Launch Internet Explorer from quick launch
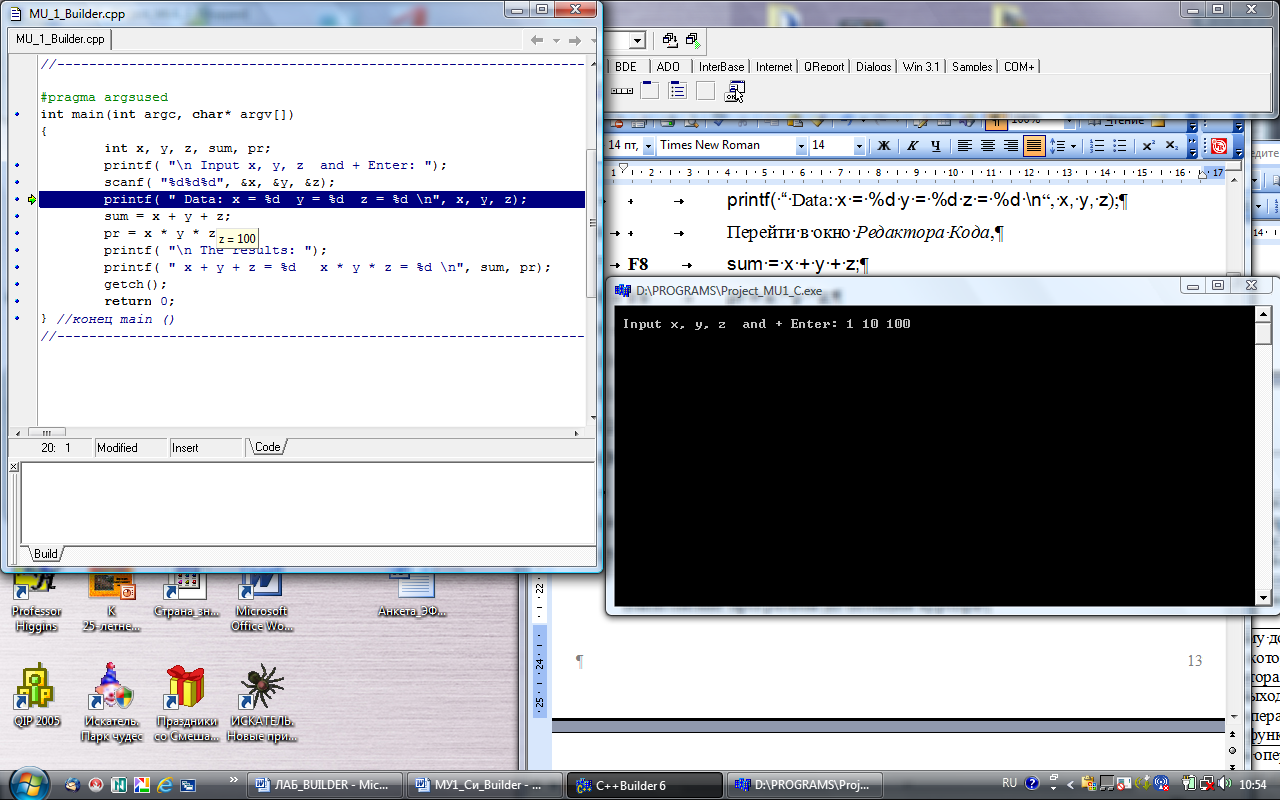The image size is (1280, 800). (163, 785)
